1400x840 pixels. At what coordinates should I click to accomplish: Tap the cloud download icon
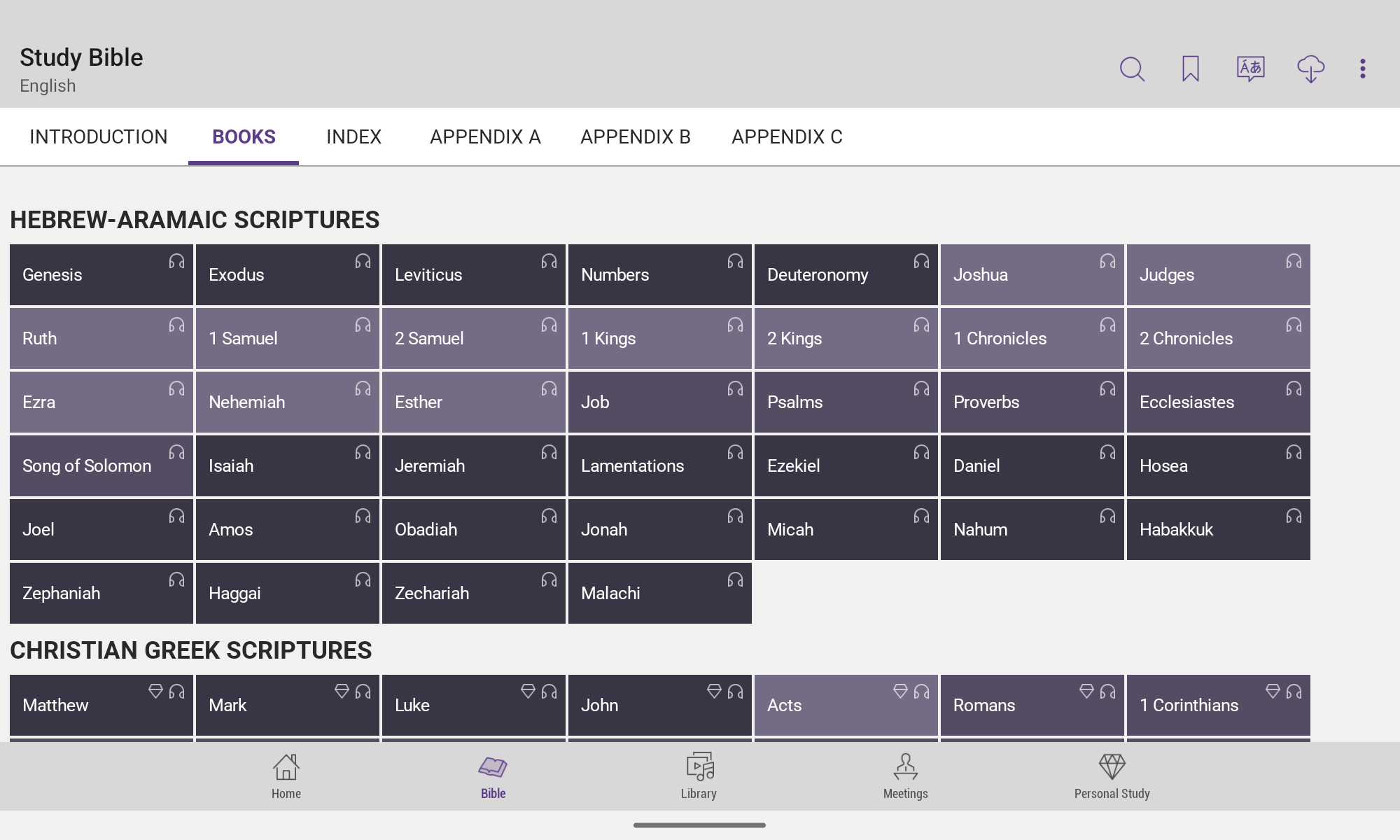(x=1310, y=69)
